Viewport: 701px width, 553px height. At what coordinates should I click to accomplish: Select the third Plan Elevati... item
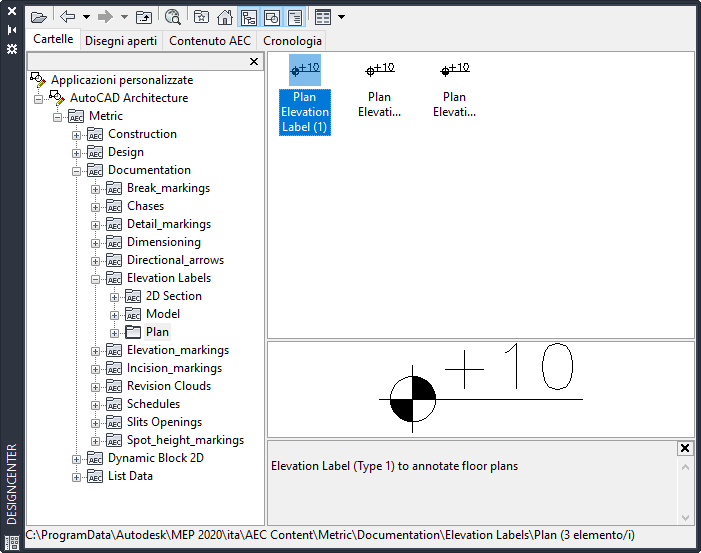tap(455, 89)
